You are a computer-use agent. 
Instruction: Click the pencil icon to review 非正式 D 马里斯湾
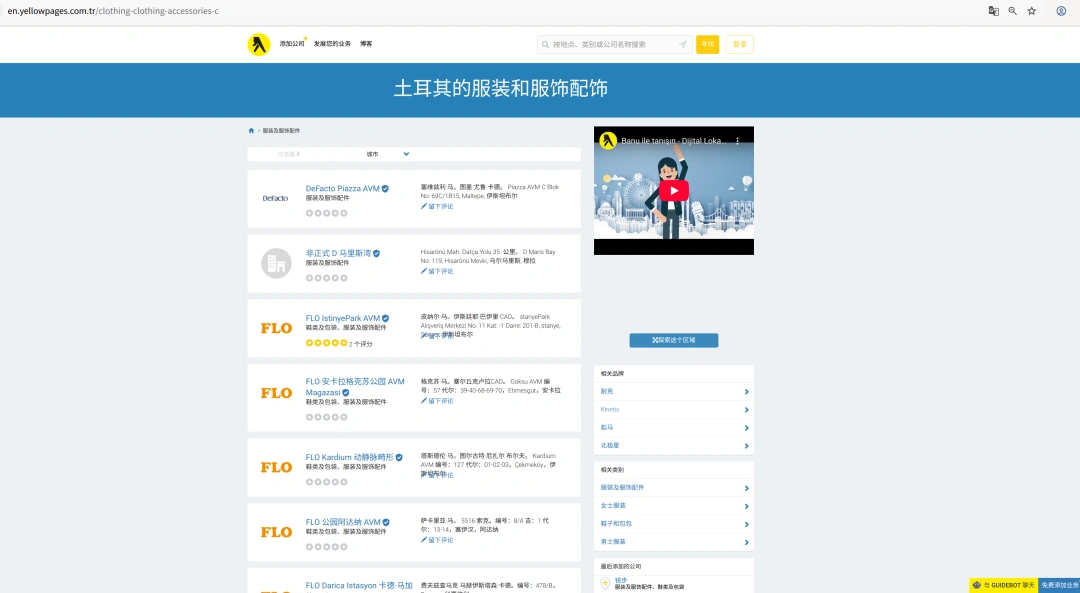(424, 271)
